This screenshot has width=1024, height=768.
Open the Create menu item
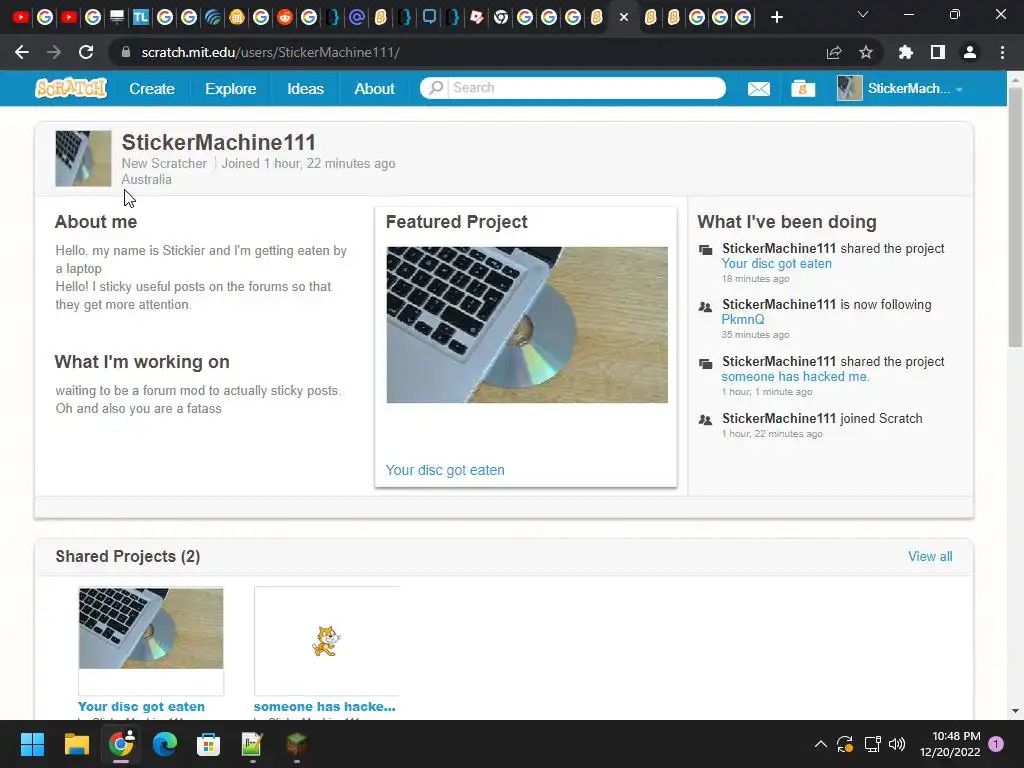click(152, 88)
